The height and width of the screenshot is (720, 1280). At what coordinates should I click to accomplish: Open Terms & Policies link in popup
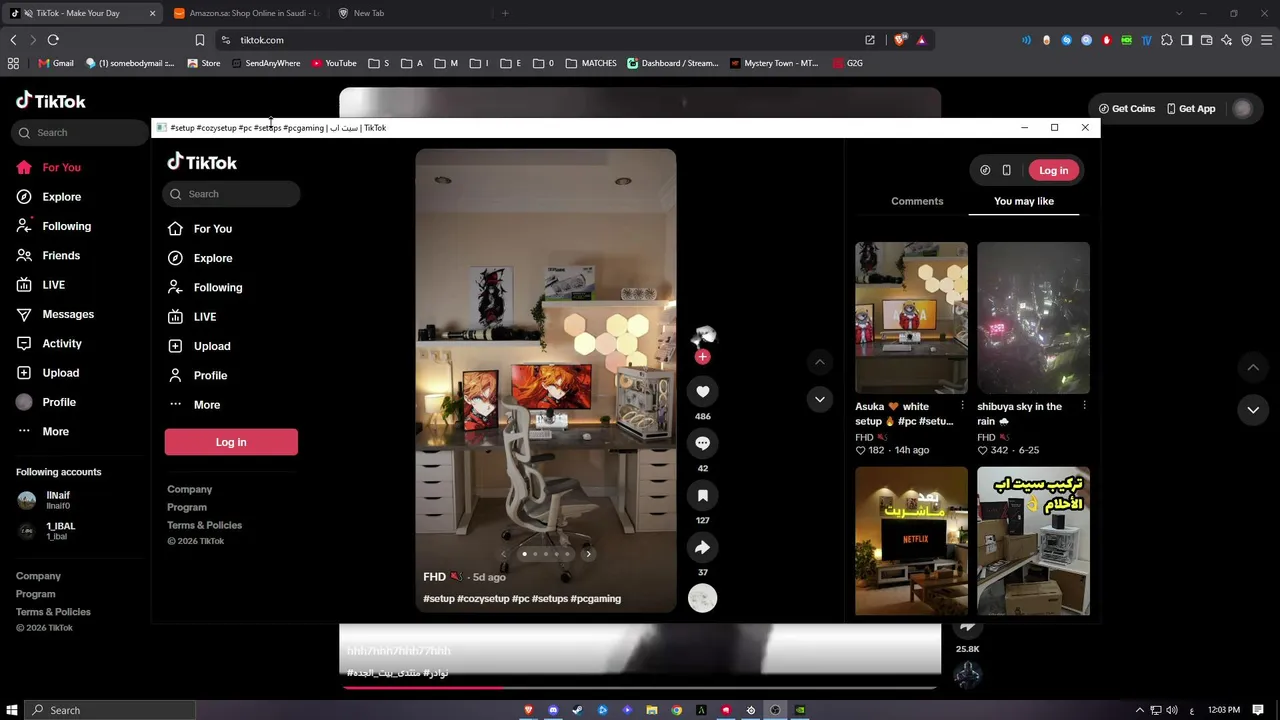pyautogui.click(x=205, y=525)
